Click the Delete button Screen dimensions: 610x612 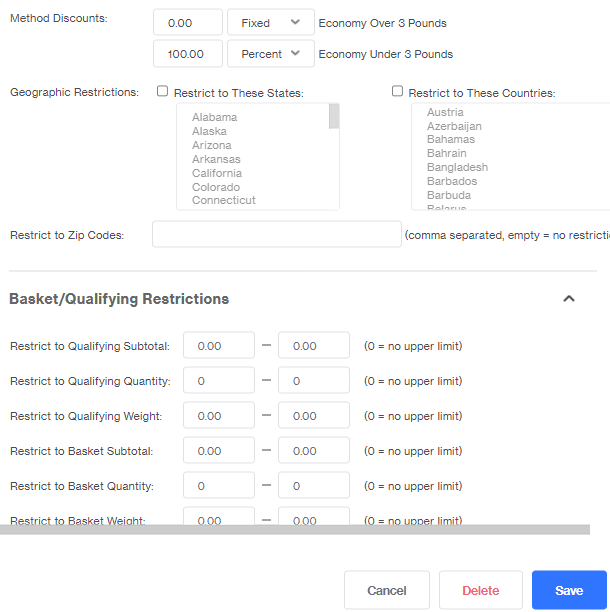481,590
